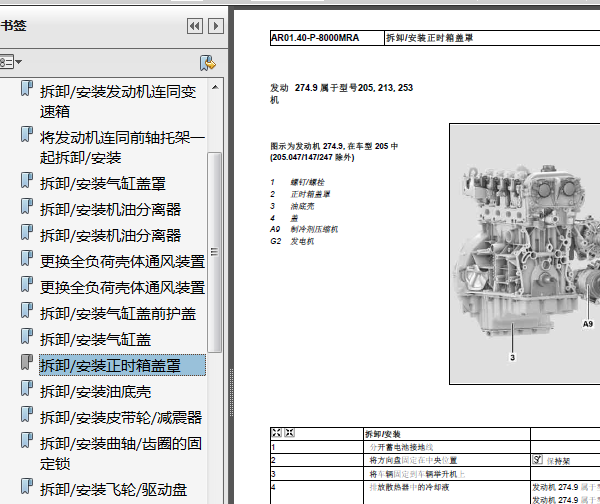The image size is (600, 504).
Task: Click bookmark icon beside 拆卸/安装发动机连同变速箱
Action: click(27, 88)
